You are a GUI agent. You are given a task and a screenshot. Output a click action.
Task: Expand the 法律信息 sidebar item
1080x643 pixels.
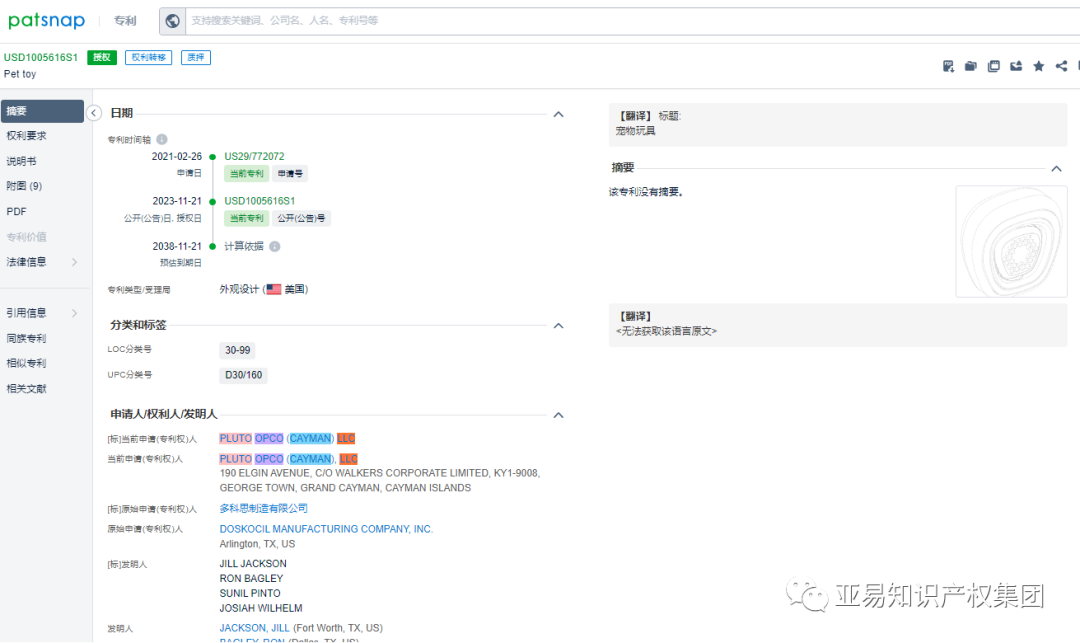[x=42, y=262]
